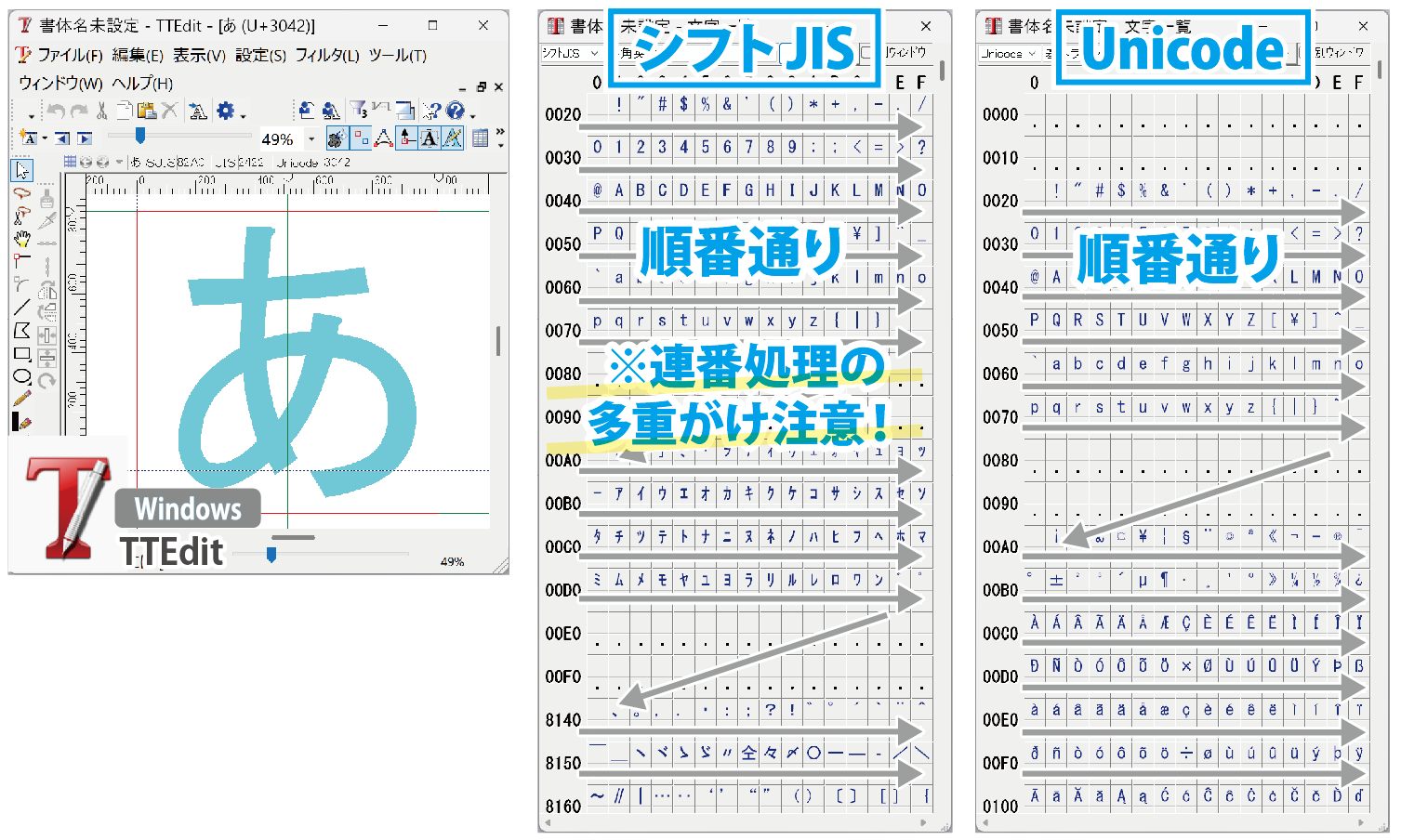Click the grayed ink bottle tool
The width and height of the screenshot is (1401, 840).
pyautogui.click(x=46, y=197)
